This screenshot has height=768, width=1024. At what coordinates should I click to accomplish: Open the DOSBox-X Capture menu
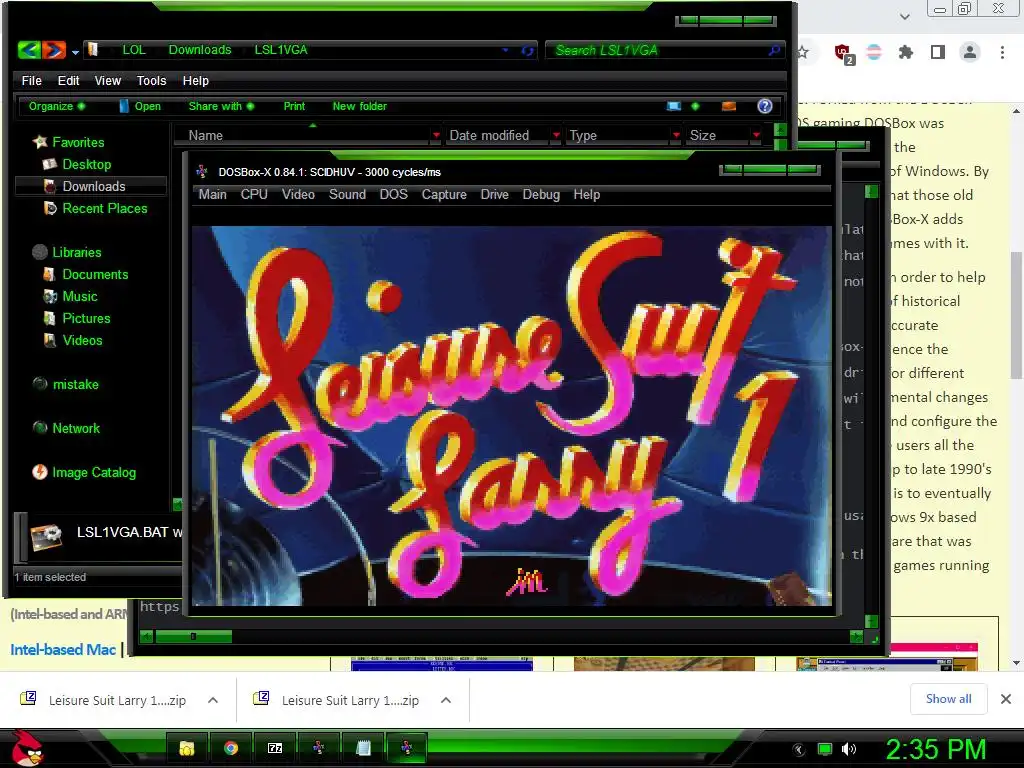pos(443,195)
